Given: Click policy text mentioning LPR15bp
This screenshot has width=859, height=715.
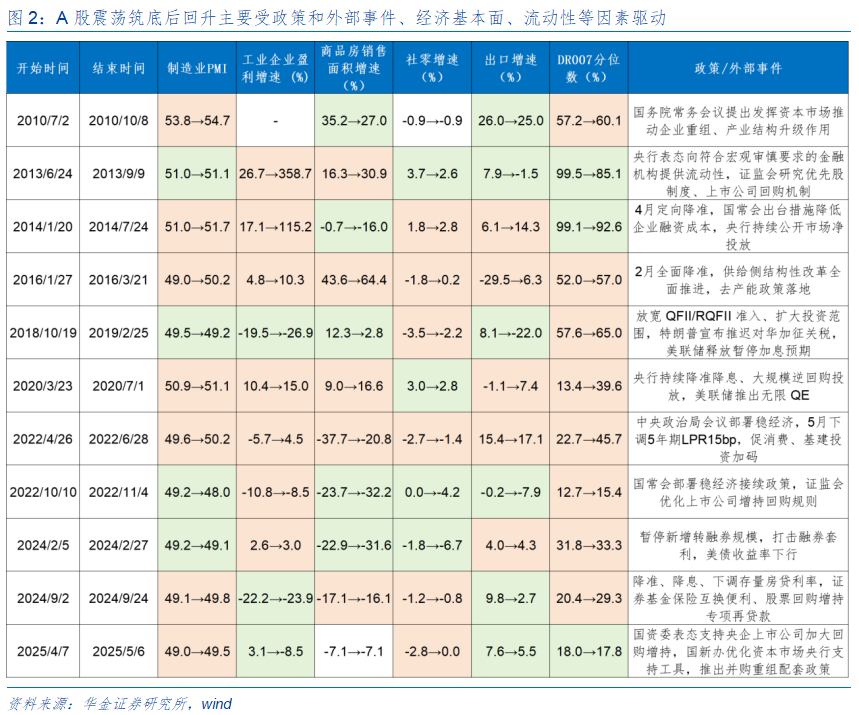Looking at the screenshot, I should (x=738, y=439).
